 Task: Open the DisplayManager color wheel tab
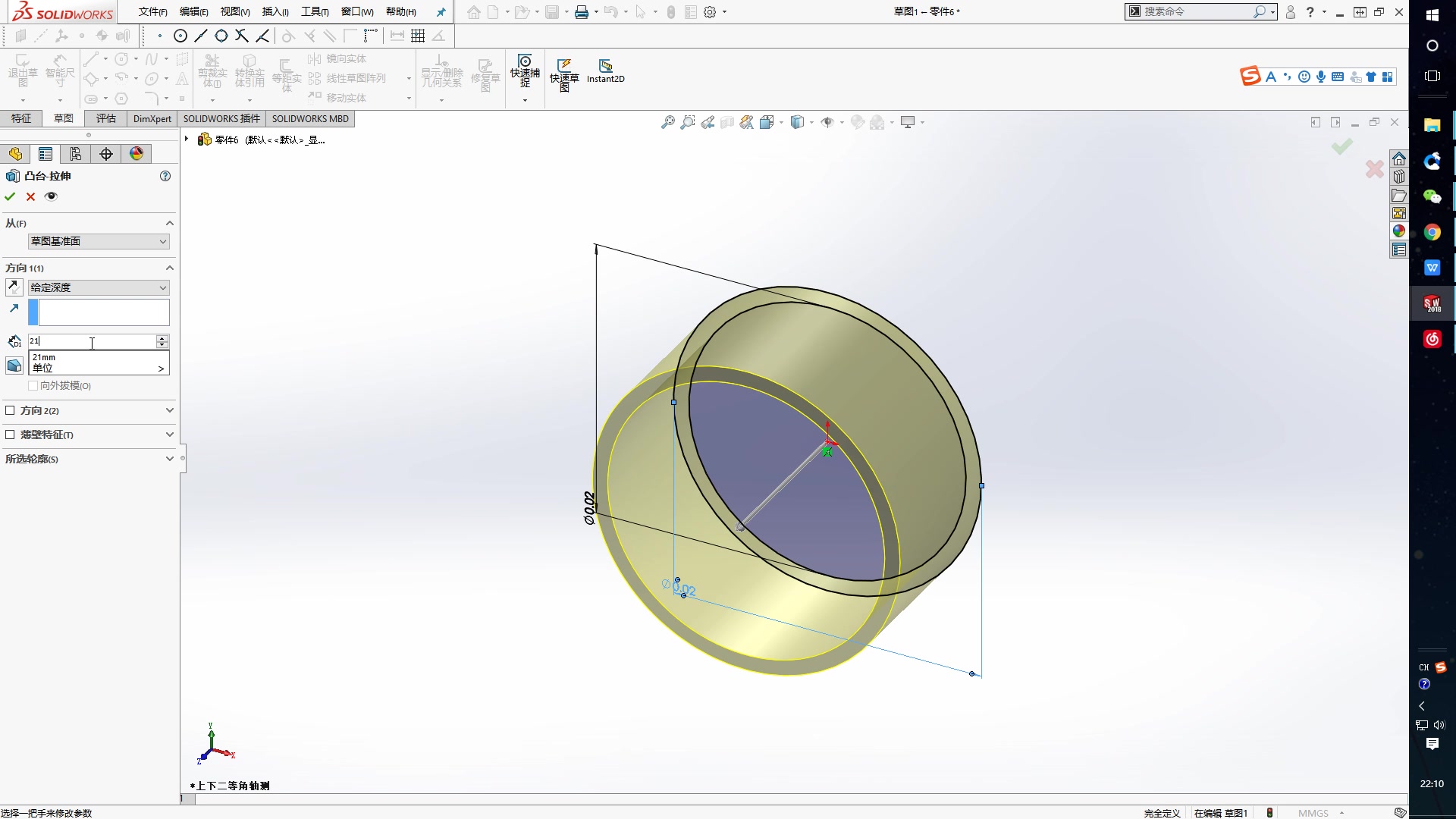point(136,154)
